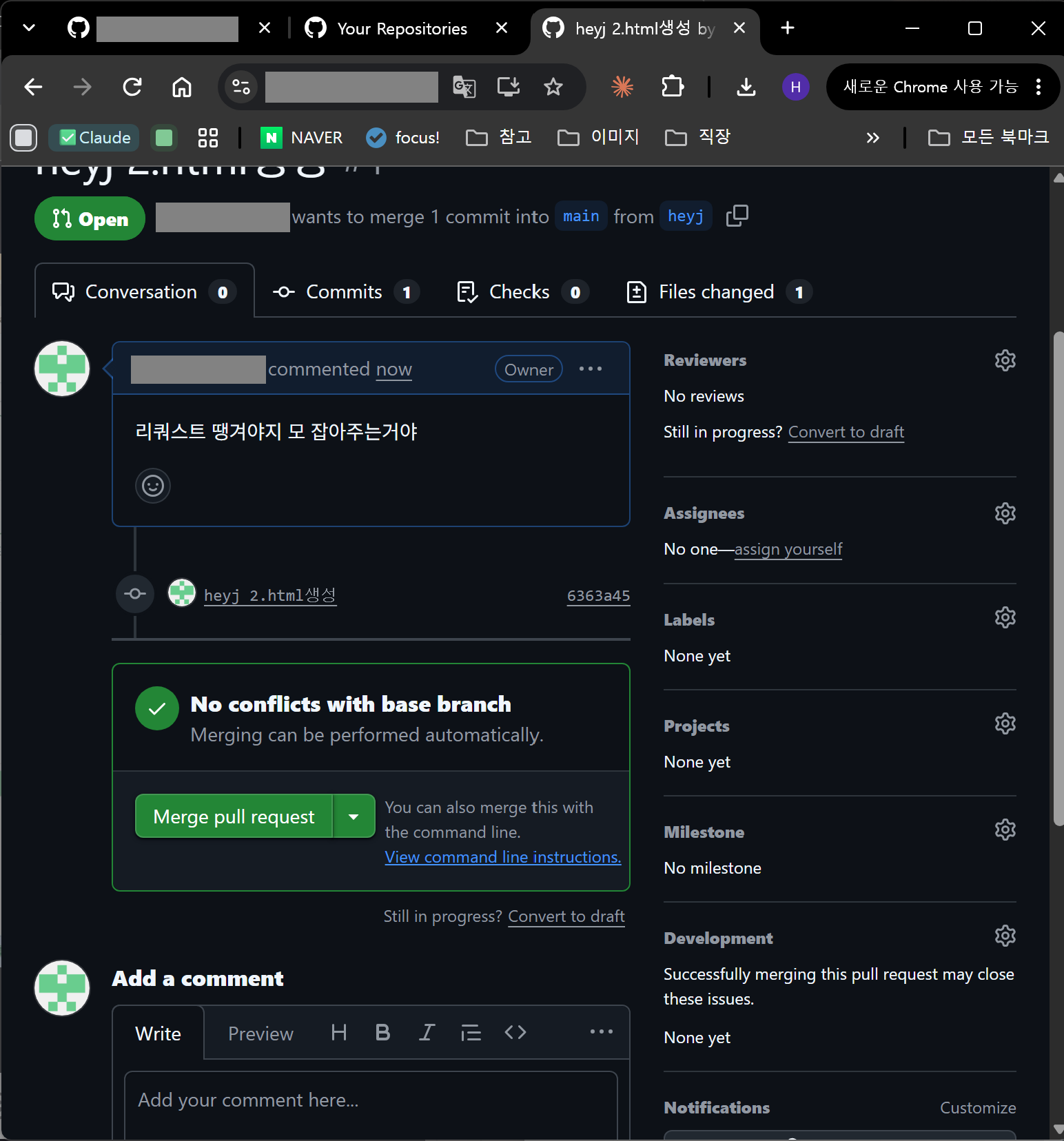
Task: Add emoji reaction to the comment
Action: tap(153, 486)
